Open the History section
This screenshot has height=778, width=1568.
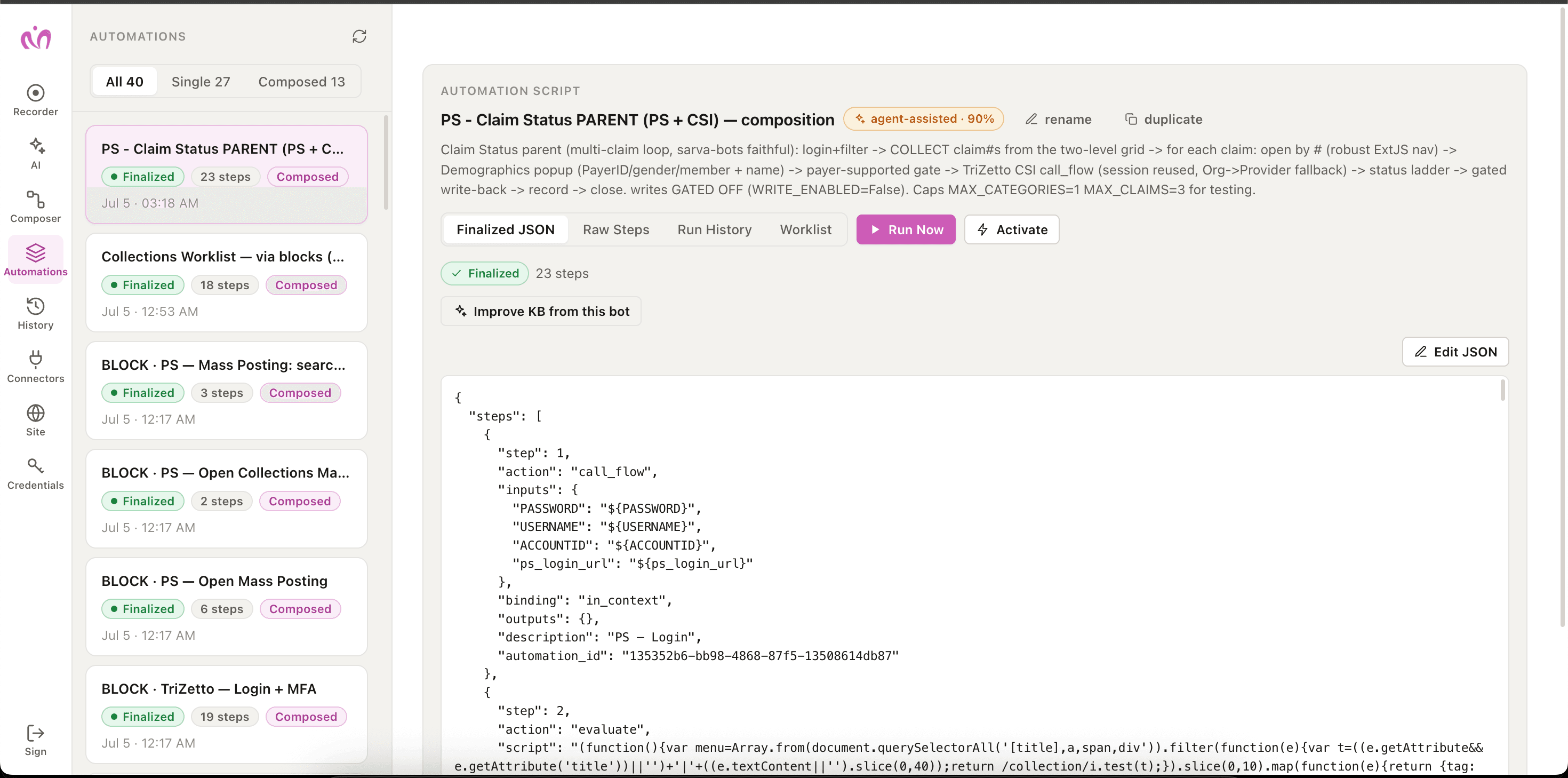click(35, 314)
